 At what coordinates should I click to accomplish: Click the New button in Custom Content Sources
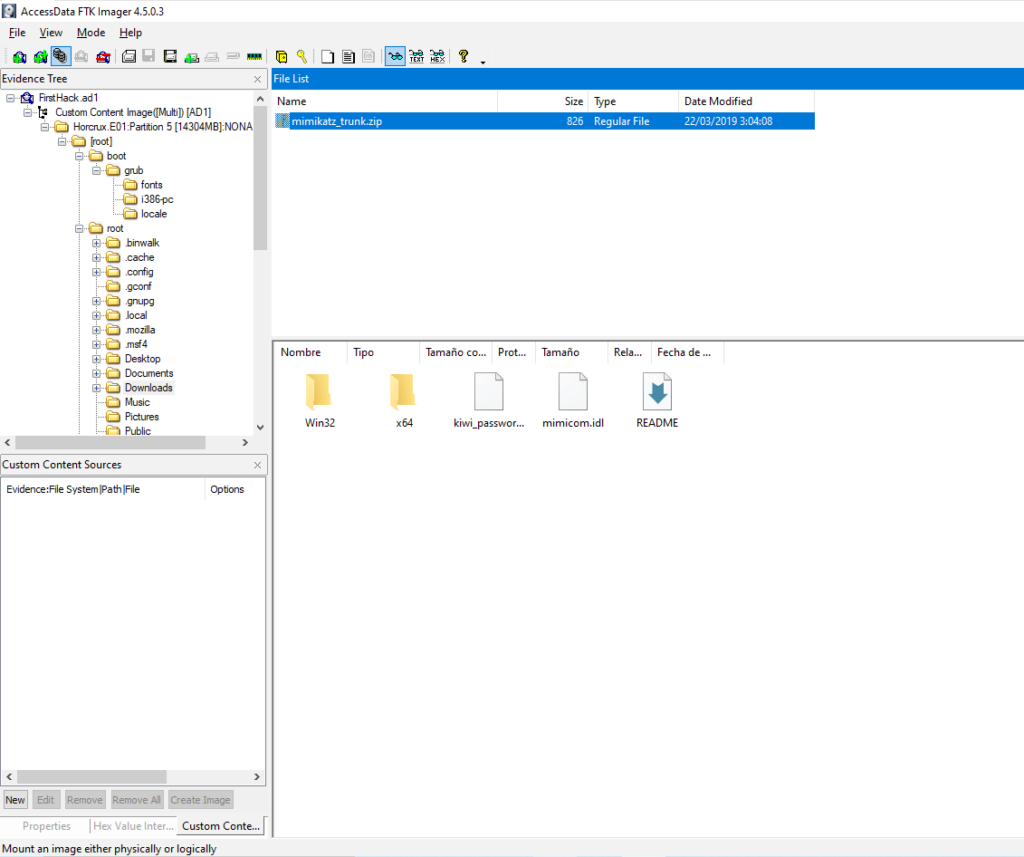coord(15,799)
